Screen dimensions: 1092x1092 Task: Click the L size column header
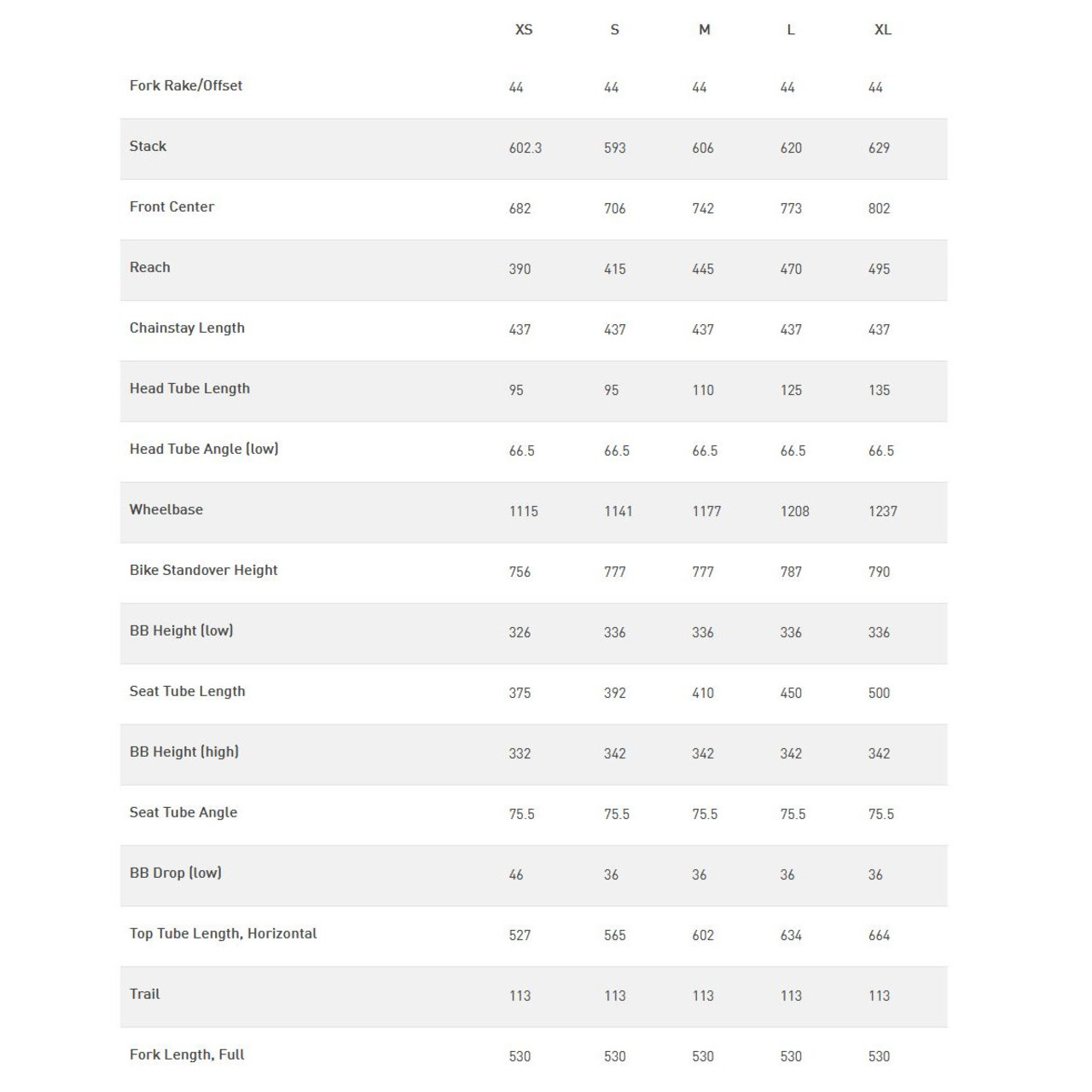tap(791, 30)
